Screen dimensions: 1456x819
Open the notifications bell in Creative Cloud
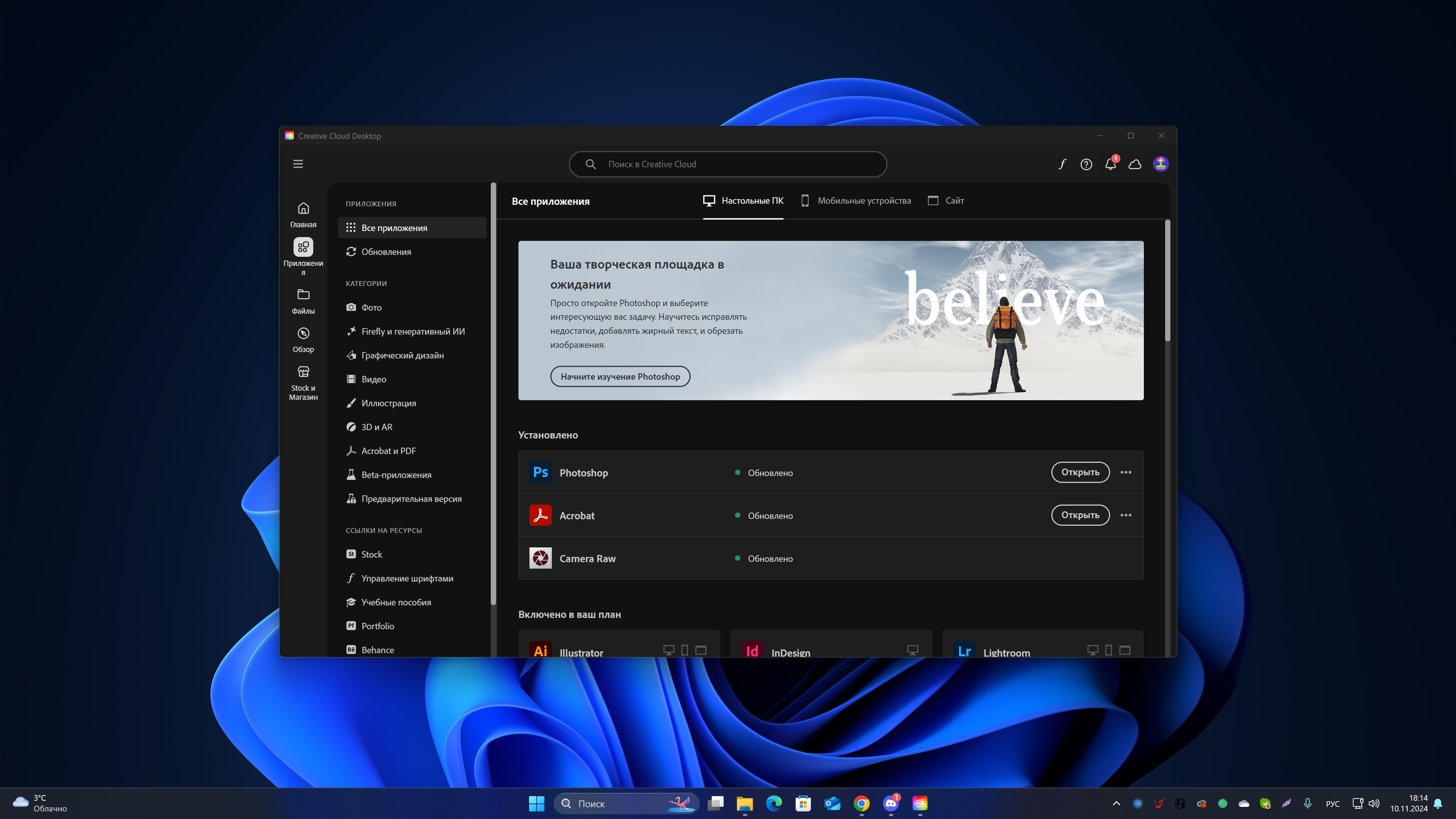pos(1110,164)
